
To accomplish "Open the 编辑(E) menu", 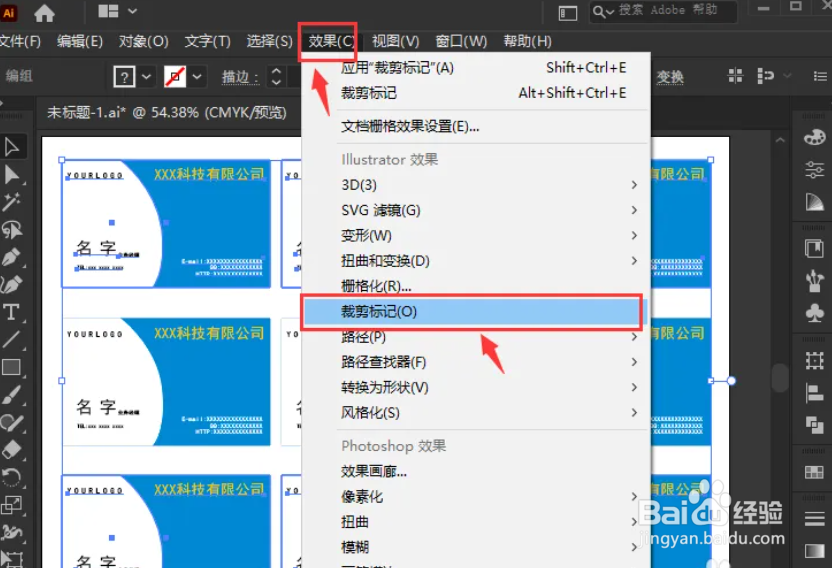I will (80, 41).
